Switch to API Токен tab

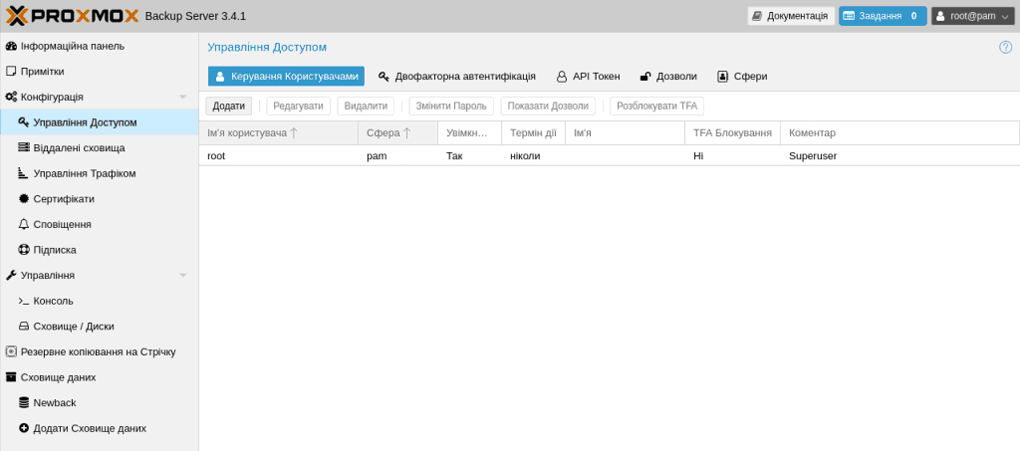[x=588, y=77]
